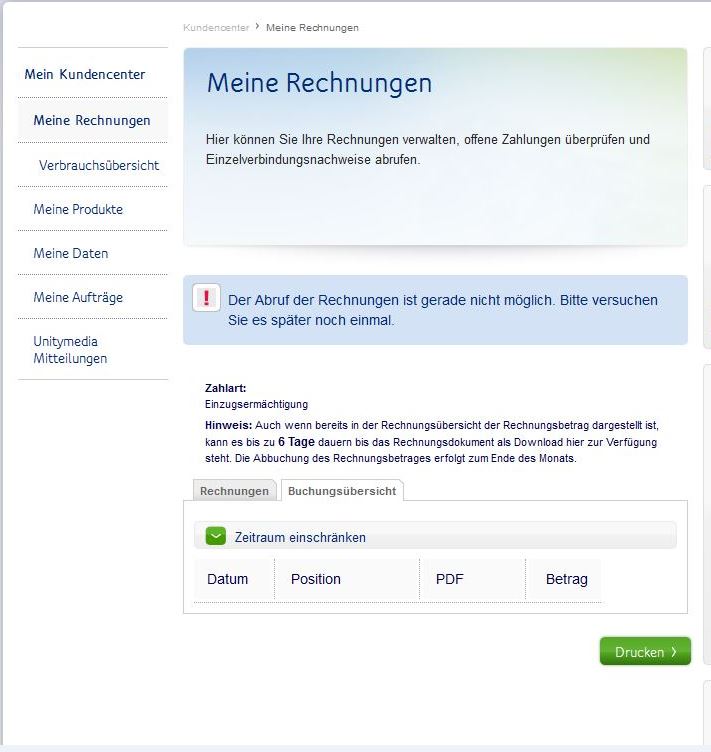Image resolution: width=711 pixels, height=752 pixels.
Task: Open Verbrauchsübersicht submenu item
Action: pyautogui.click(x=99, y=165)
